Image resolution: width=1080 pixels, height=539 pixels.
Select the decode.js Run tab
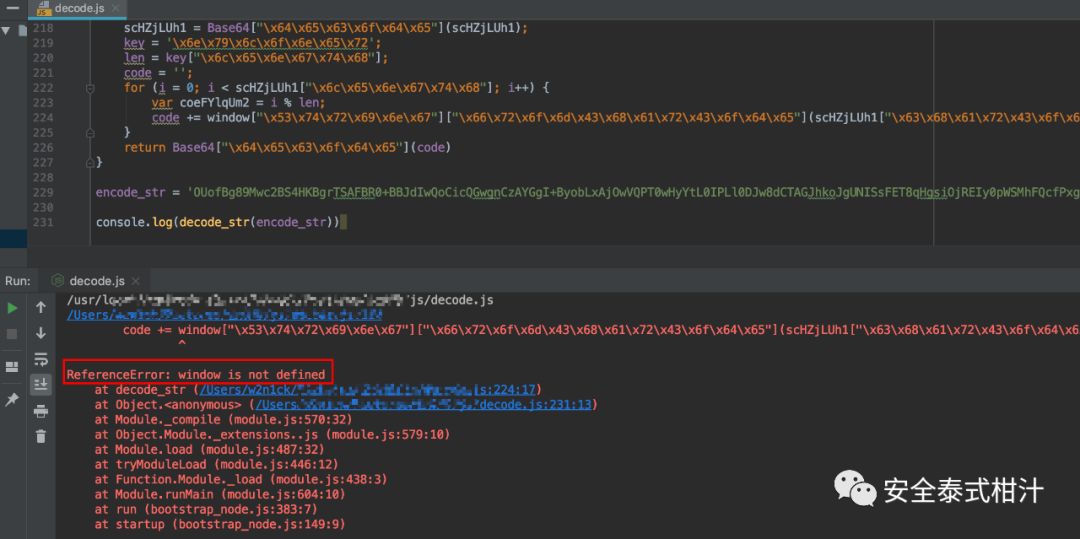point(96,281)
